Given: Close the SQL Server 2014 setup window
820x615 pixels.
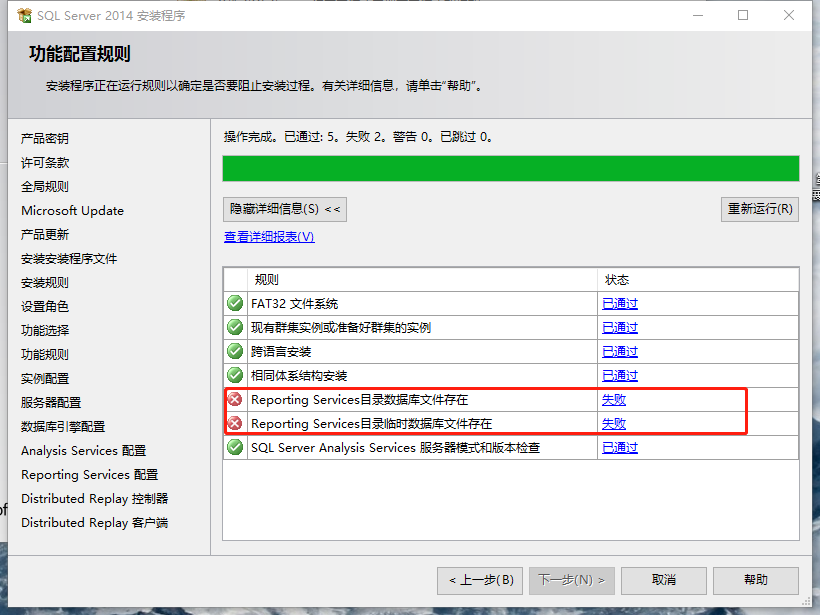Looking at the screenshot, I should click(789, 15).
